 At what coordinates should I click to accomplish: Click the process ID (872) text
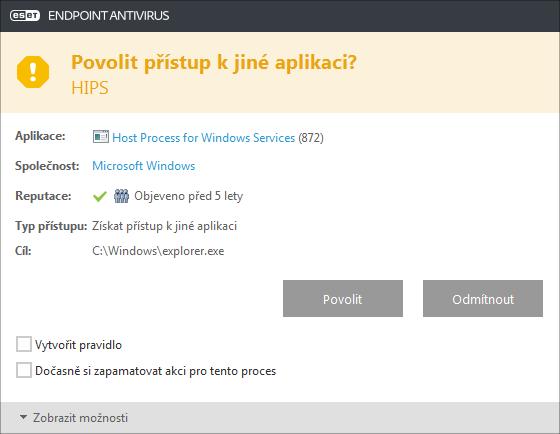click(311, 138)
